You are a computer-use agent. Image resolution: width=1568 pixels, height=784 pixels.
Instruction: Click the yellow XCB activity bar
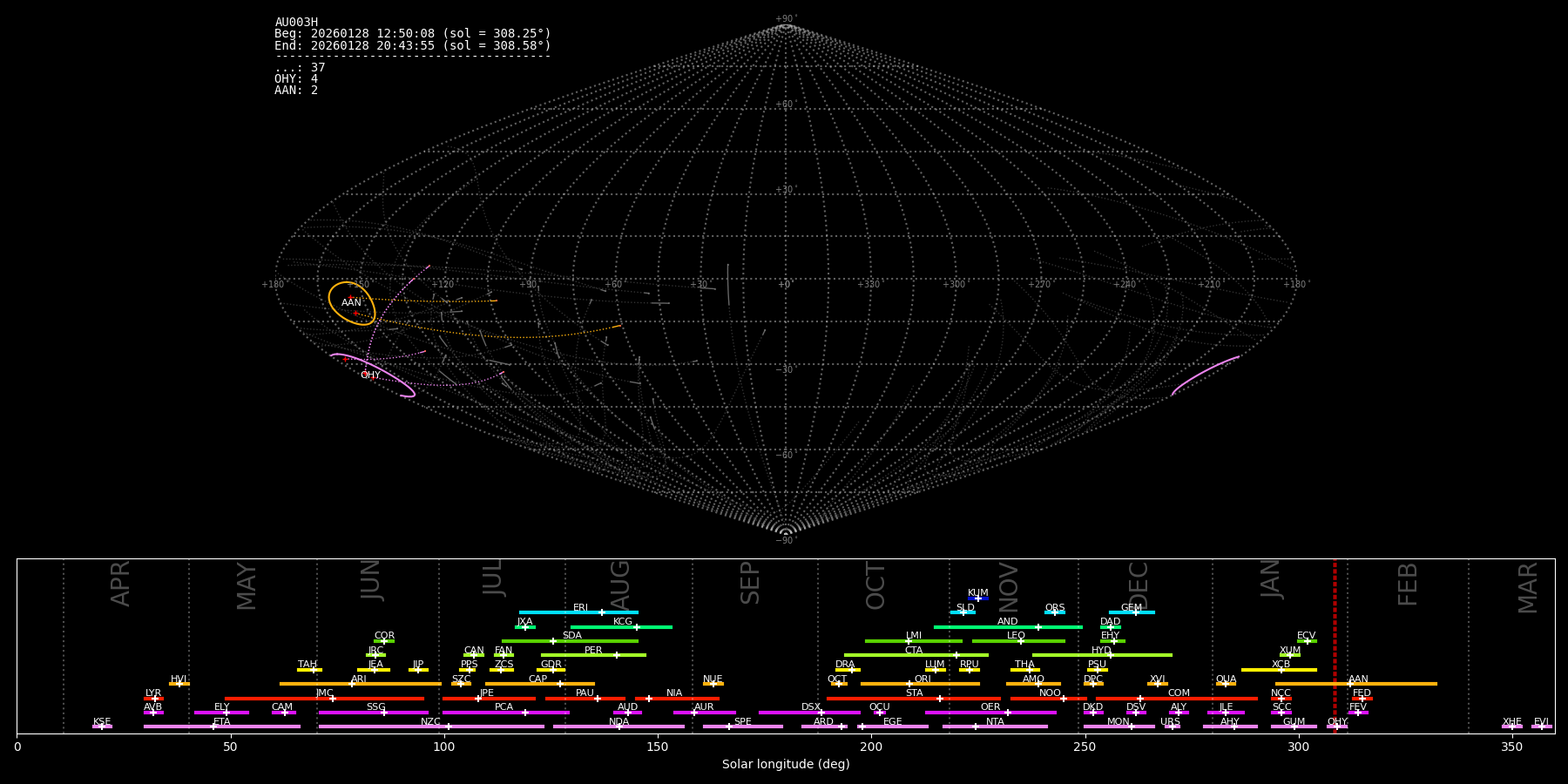[1279, 670]
